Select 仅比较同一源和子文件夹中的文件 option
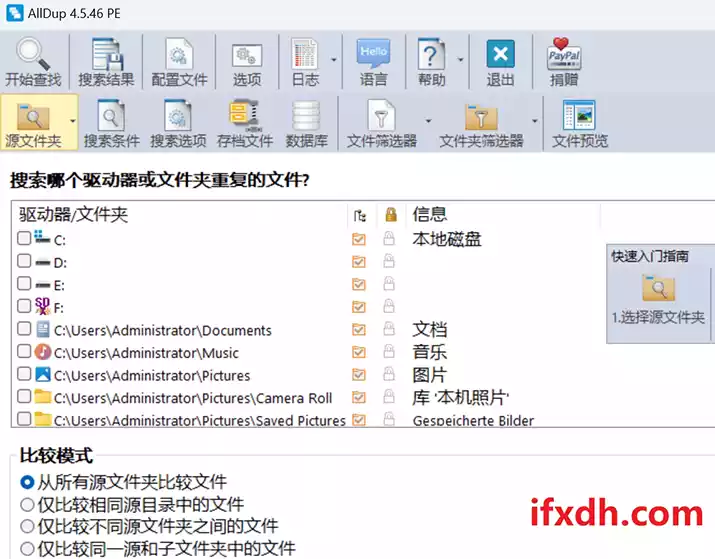 [x=27, y=548]
